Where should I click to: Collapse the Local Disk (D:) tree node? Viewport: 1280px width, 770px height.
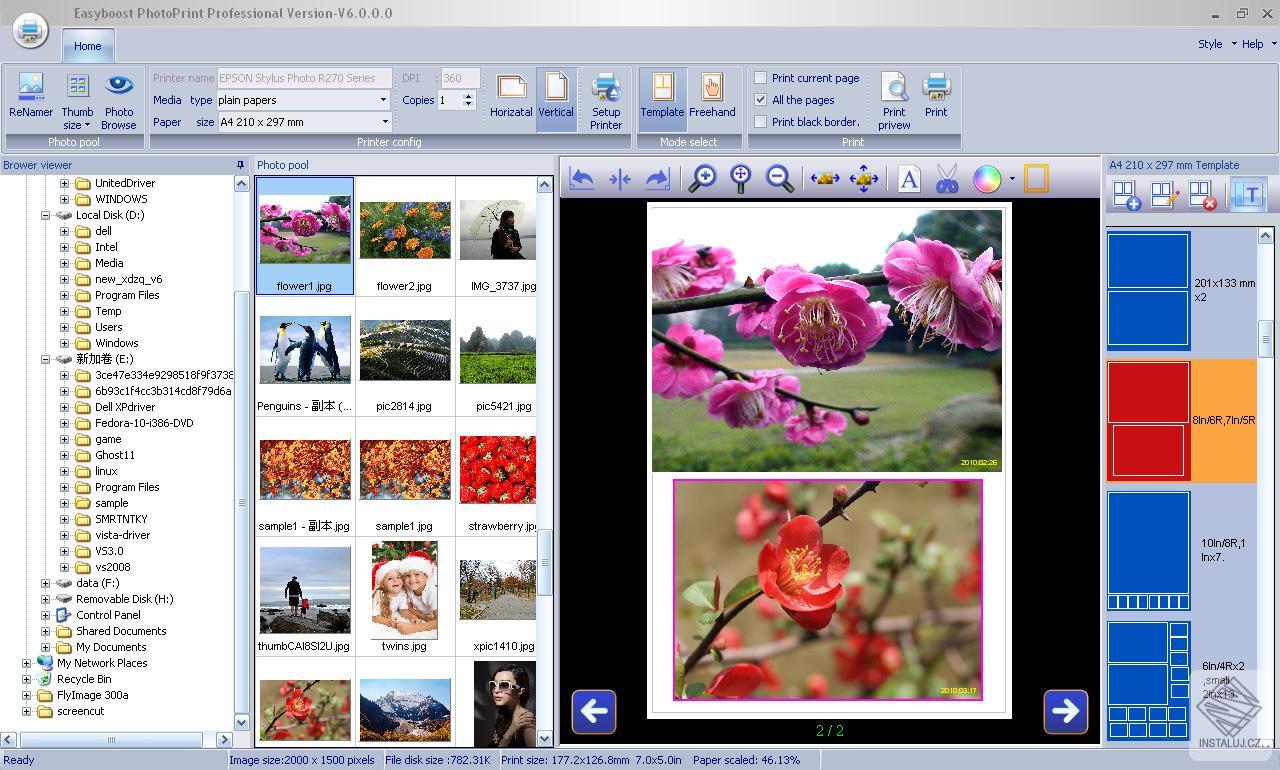[x=46, y=214]
